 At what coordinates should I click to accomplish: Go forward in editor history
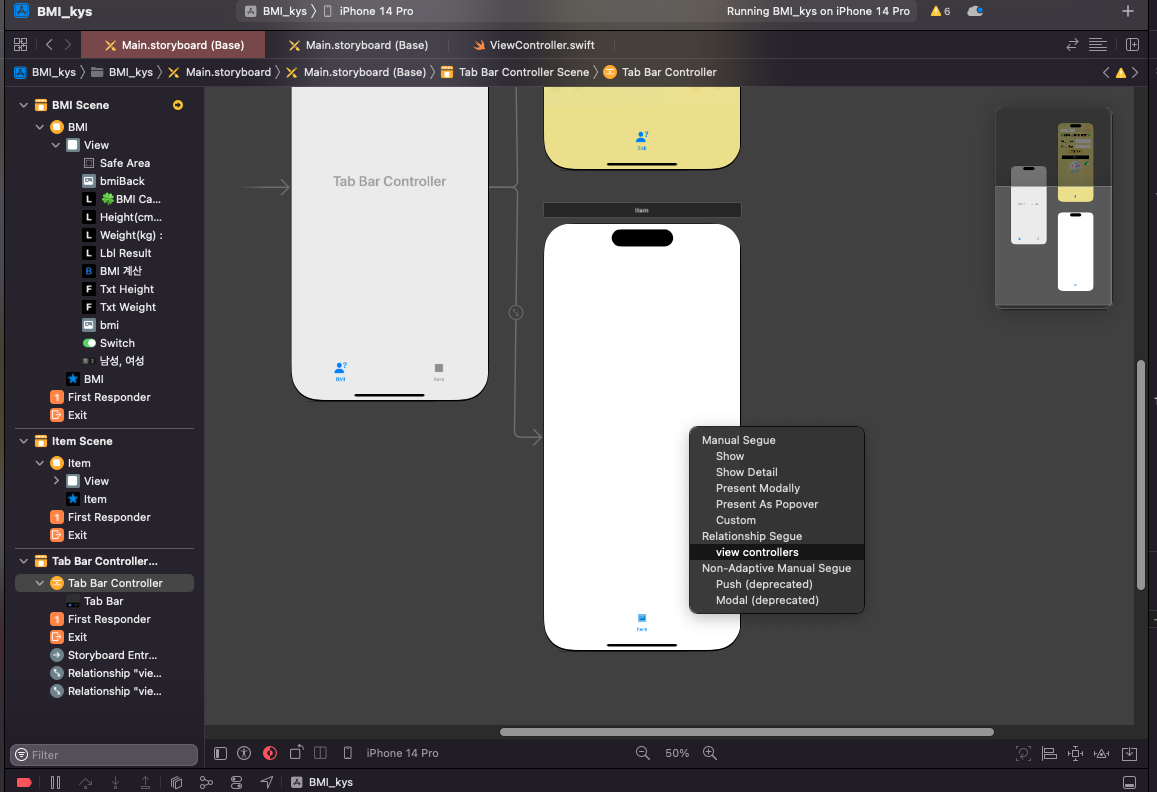(x=68, y=45)
